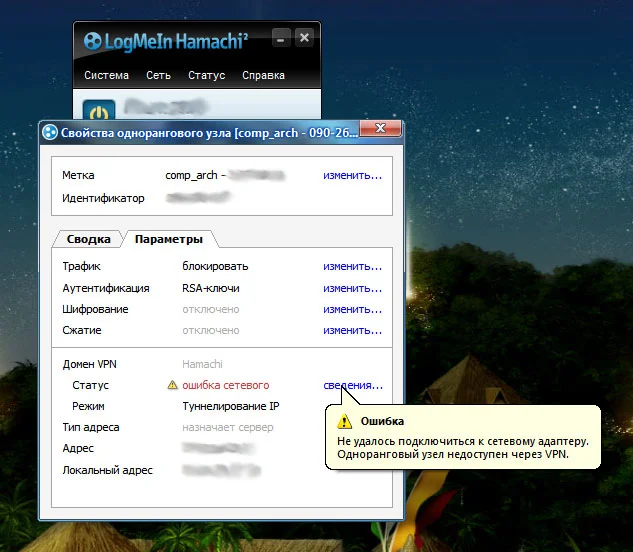Open the Статус menu in Hamachi

point(207,76)
